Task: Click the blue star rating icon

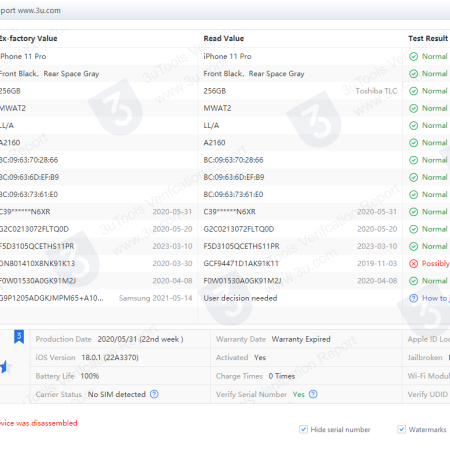Action: click(5, 367)
